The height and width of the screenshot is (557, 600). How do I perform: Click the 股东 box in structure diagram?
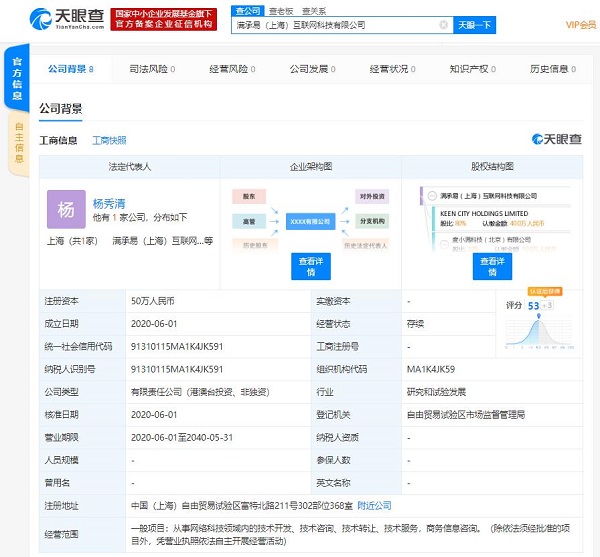249,196
